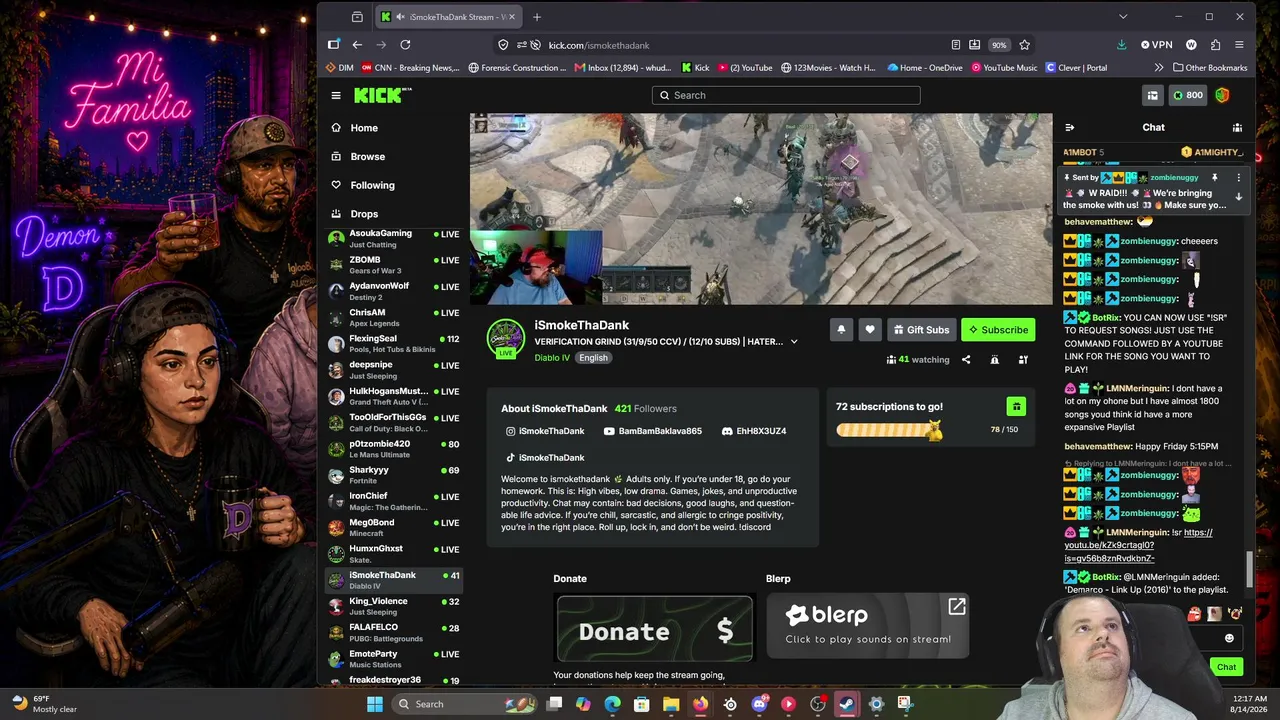Turn on notifications with the bell icon
Viewport: 1280px width, 720px height.
pyautogui.click(x=841, y=330)
